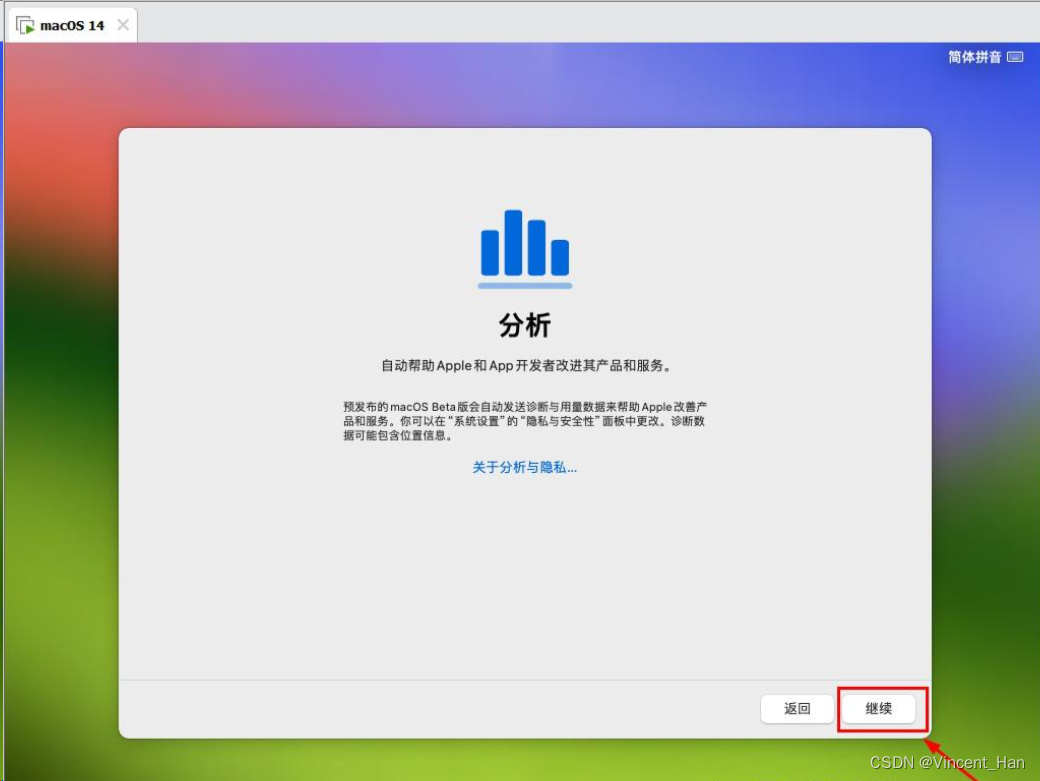Image resolution: width=1040 pixels, height=781 pixels.
Task: Click the text 自动帮助 Apple 和 App 开发者改进其产品和服务。
Action: pos(527,365)
